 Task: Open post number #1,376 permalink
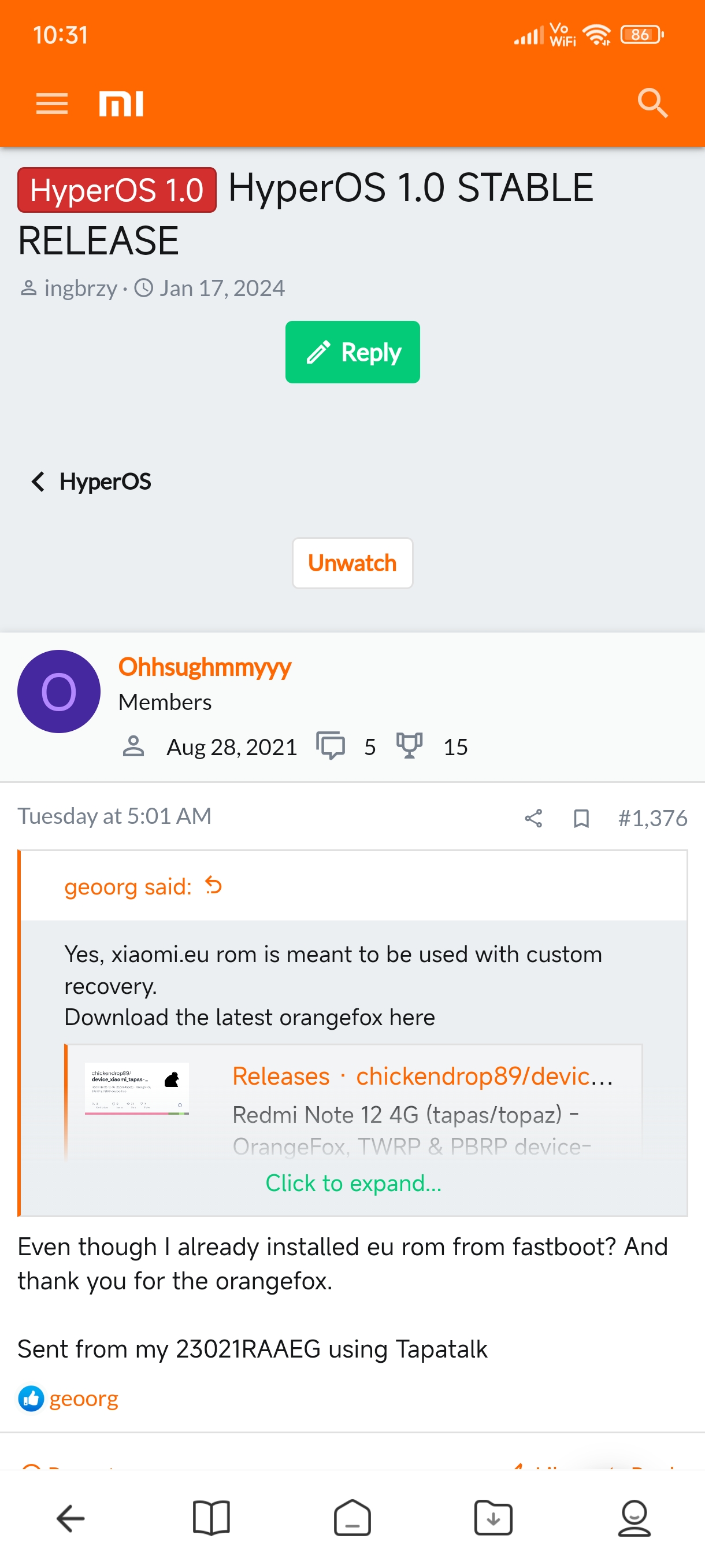[x=652, y=818]
